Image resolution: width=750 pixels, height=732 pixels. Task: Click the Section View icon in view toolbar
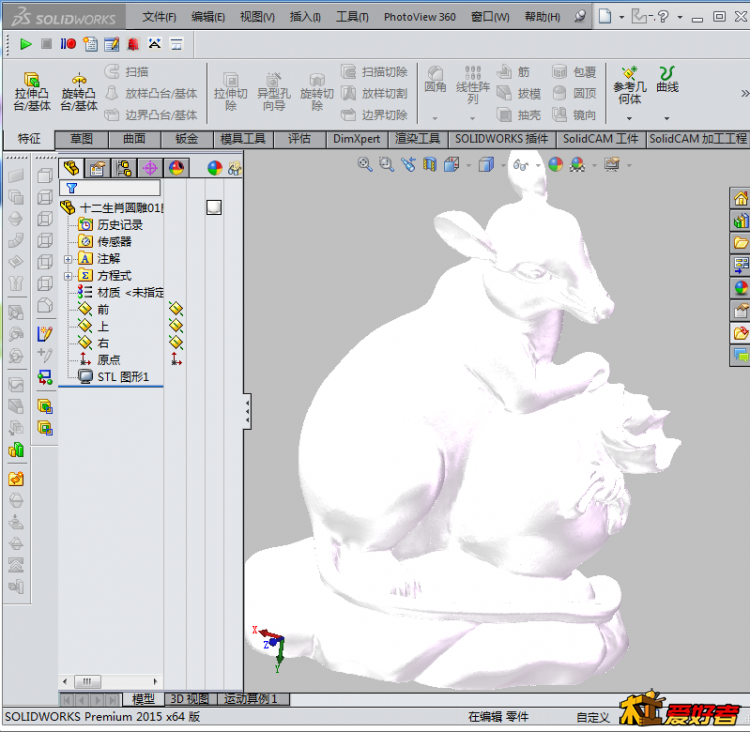430,165
